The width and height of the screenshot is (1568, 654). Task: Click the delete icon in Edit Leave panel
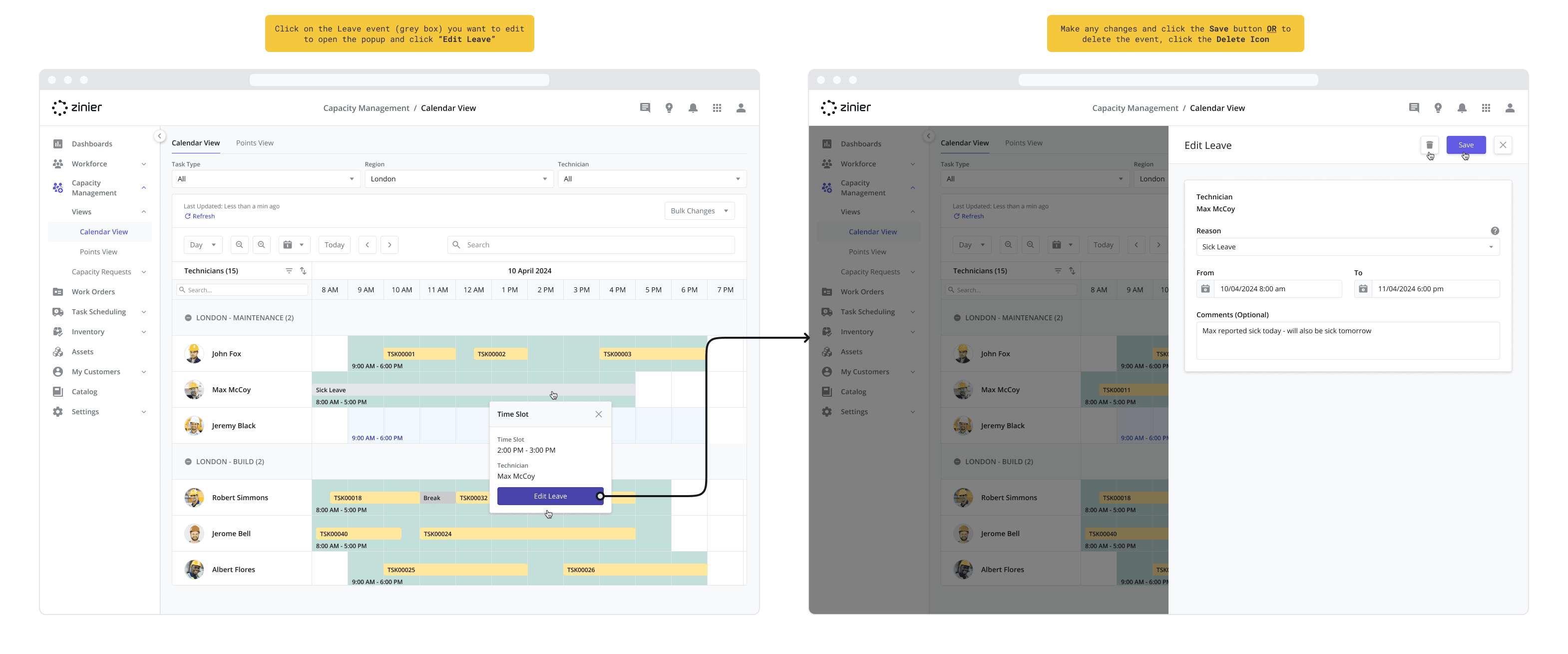point(1430,145)
